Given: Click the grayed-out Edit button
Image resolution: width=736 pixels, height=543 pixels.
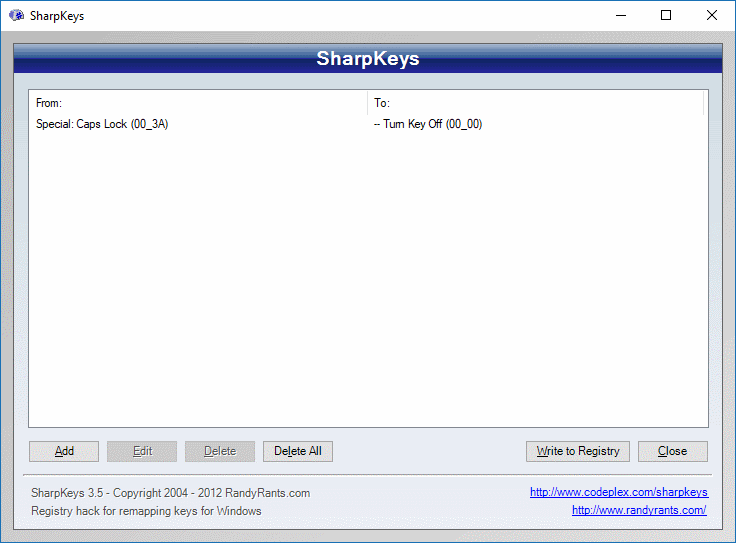Looking at the screenshot, I should click(x=142, y=451).
